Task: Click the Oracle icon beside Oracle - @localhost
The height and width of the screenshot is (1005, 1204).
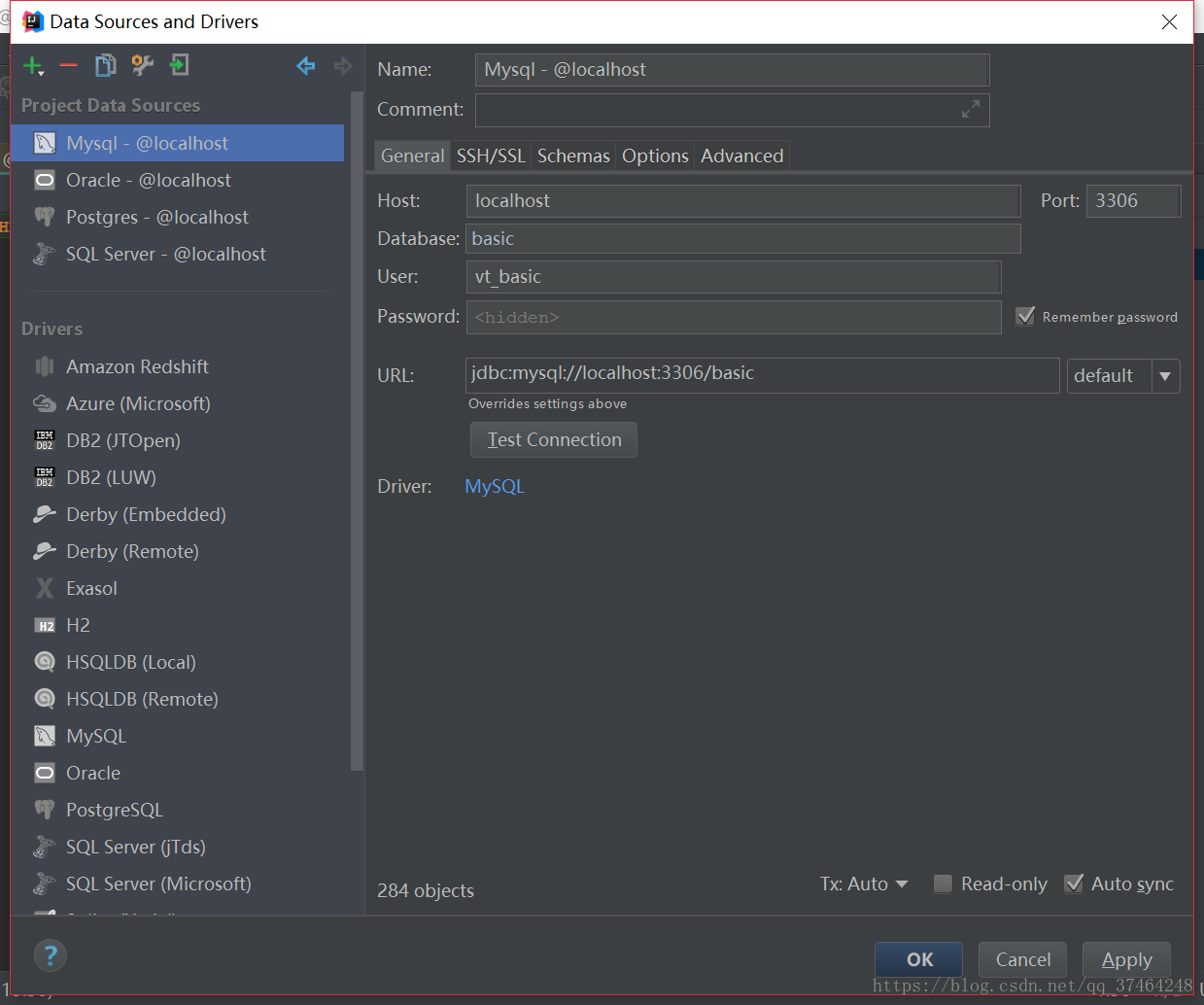Action: pos(45,180)
